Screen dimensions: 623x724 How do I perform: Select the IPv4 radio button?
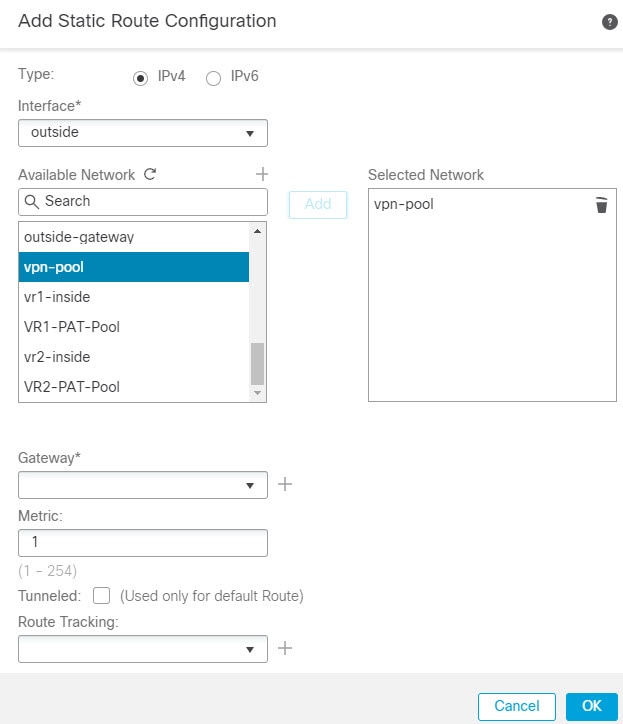(140, 78)
